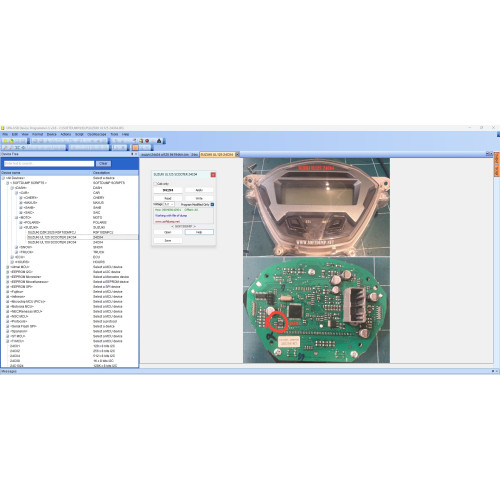Click the Write button
Viewport: 500px width, 500px height.
click(x=199, y=198)
